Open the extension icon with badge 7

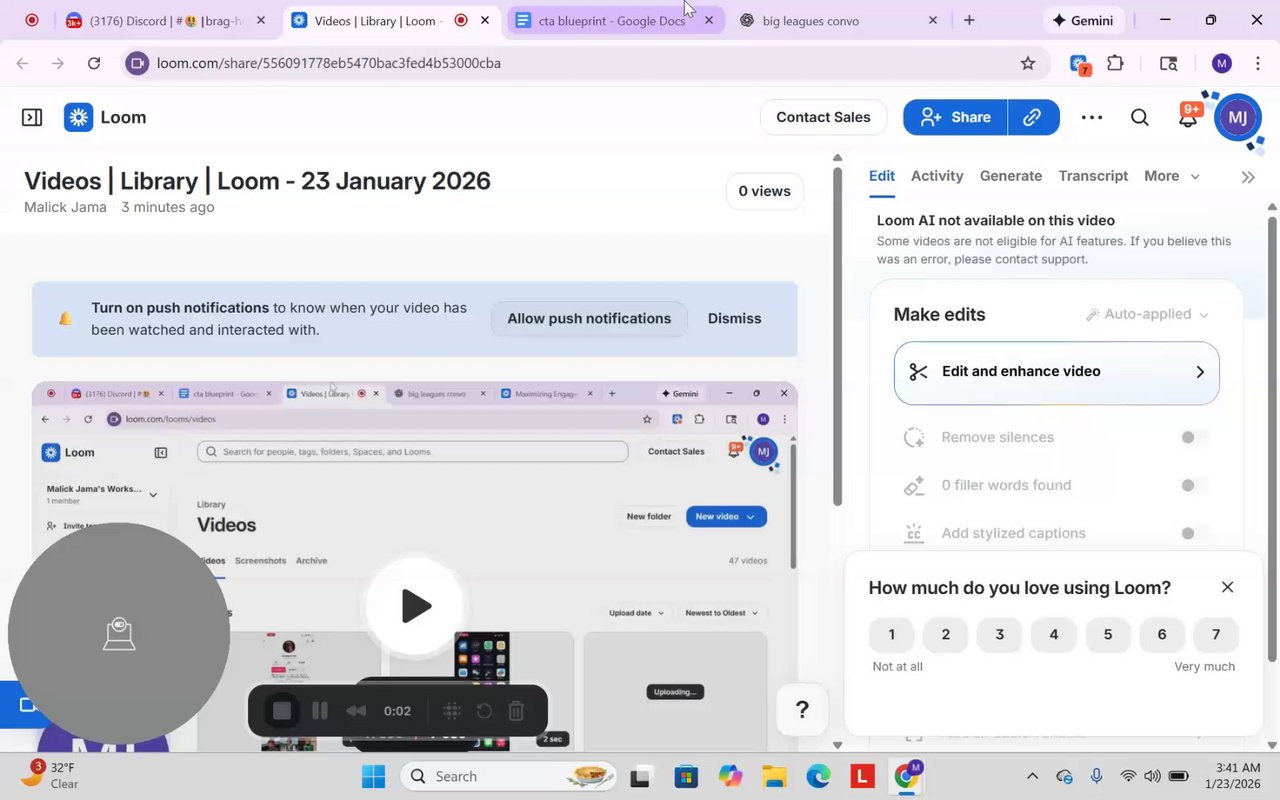tap(1079, 64)
